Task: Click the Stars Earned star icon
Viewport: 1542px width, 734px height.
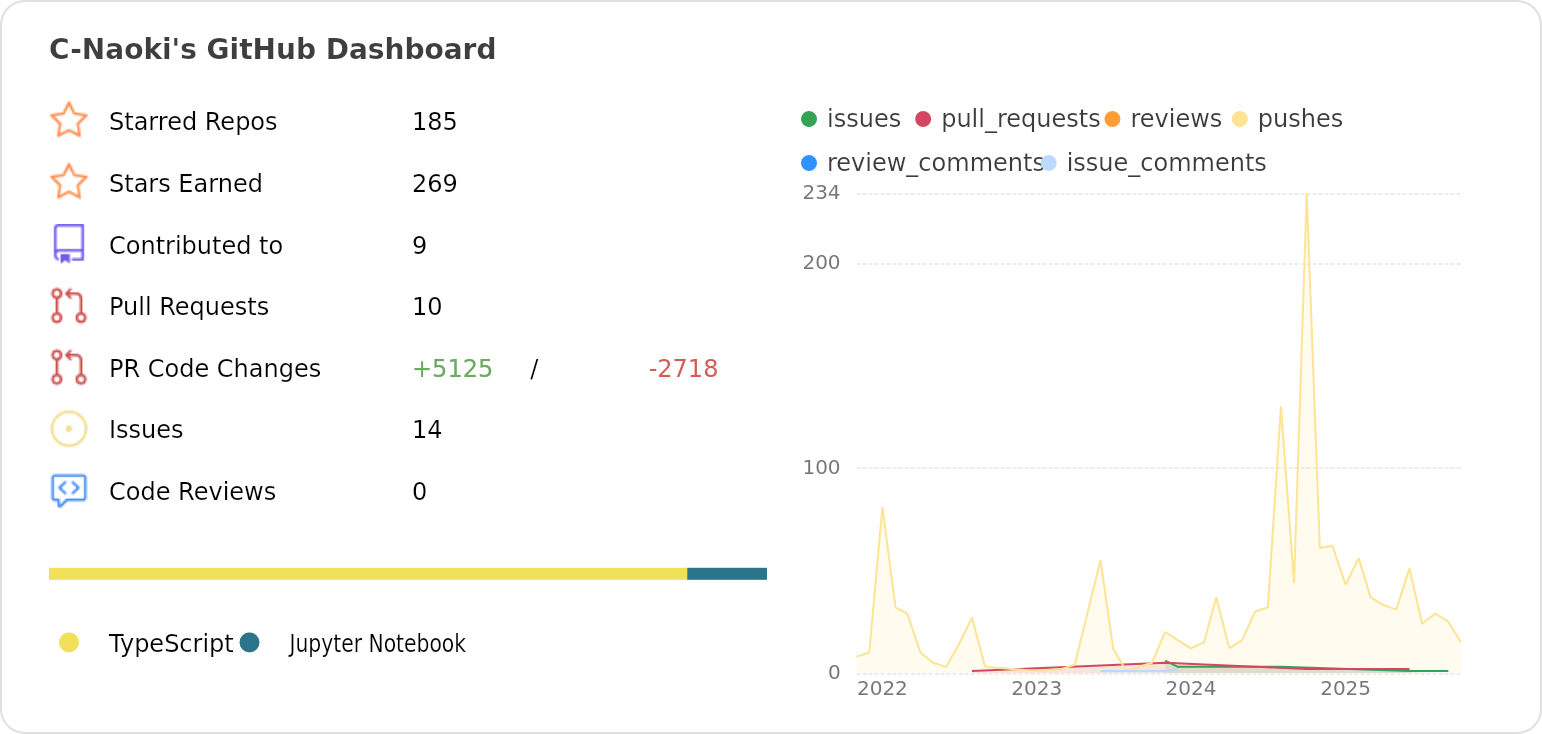Action: (69, 182)
